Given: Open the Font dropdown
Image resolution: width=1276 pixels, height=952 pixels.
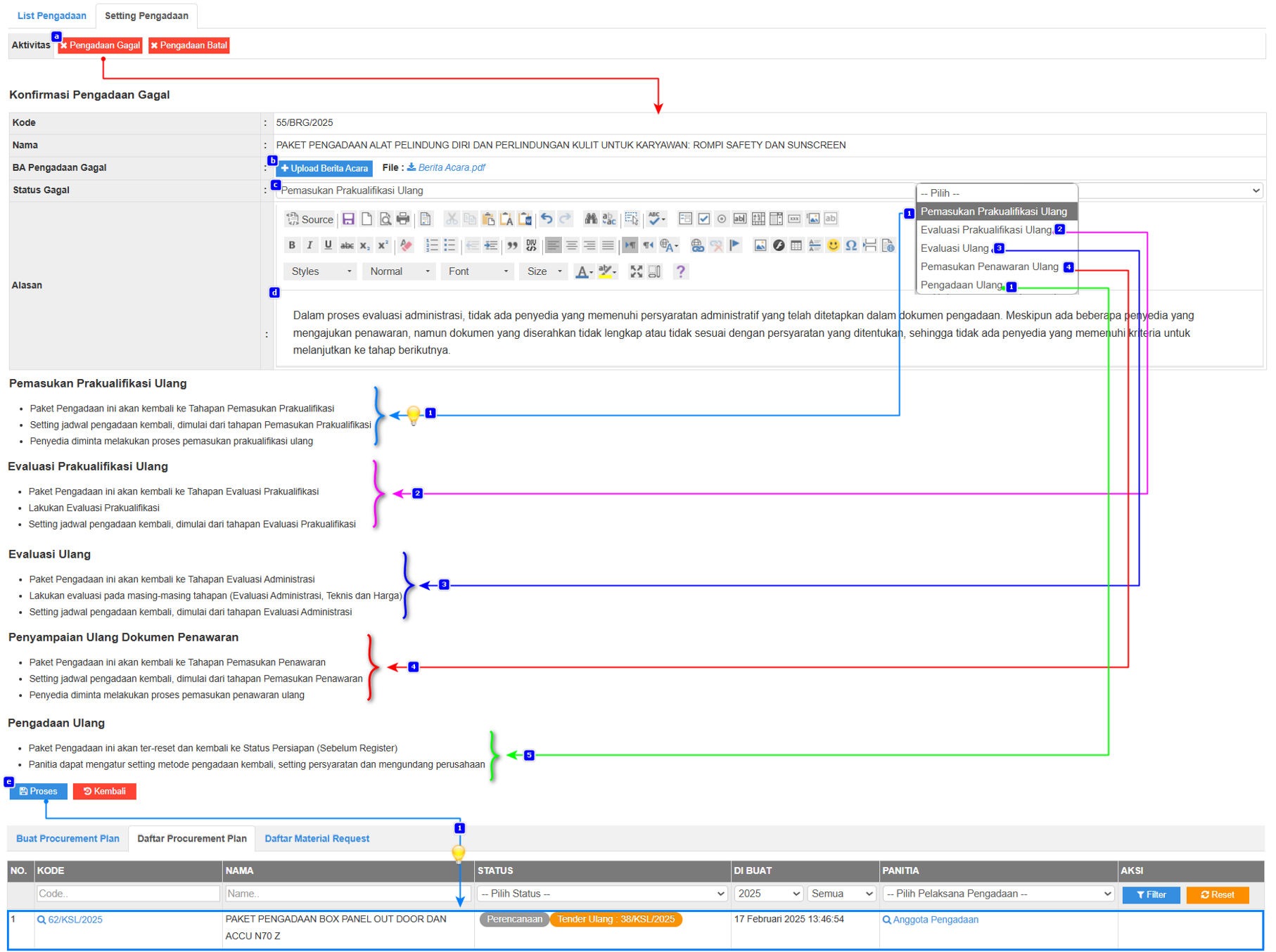Looking at the screenshot, I should (x=478, y=272).
